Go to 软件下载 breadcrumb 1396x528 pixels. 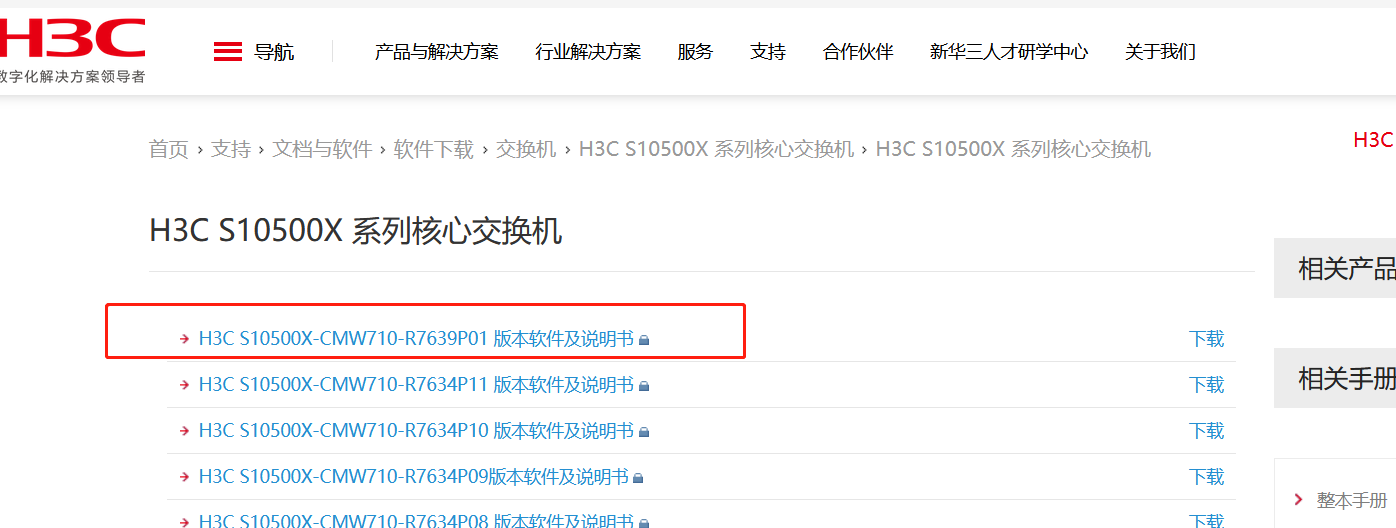[434, 149]
